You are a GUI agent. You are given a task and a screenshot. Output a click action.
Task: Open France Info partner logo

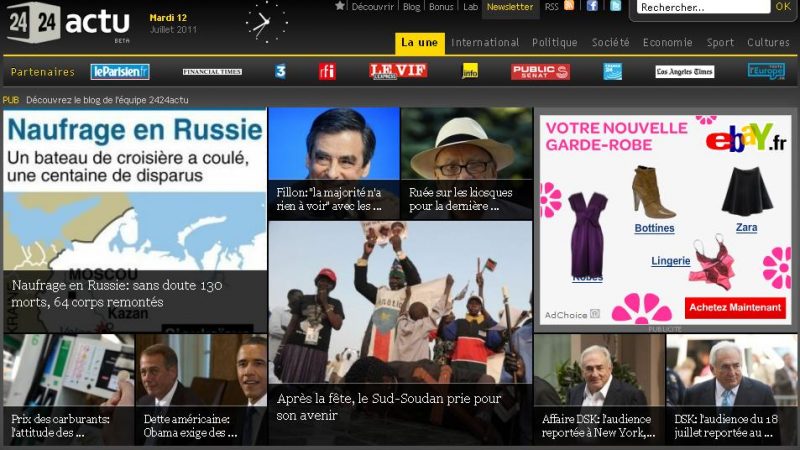pyautogui.click(x=470, y=71)
